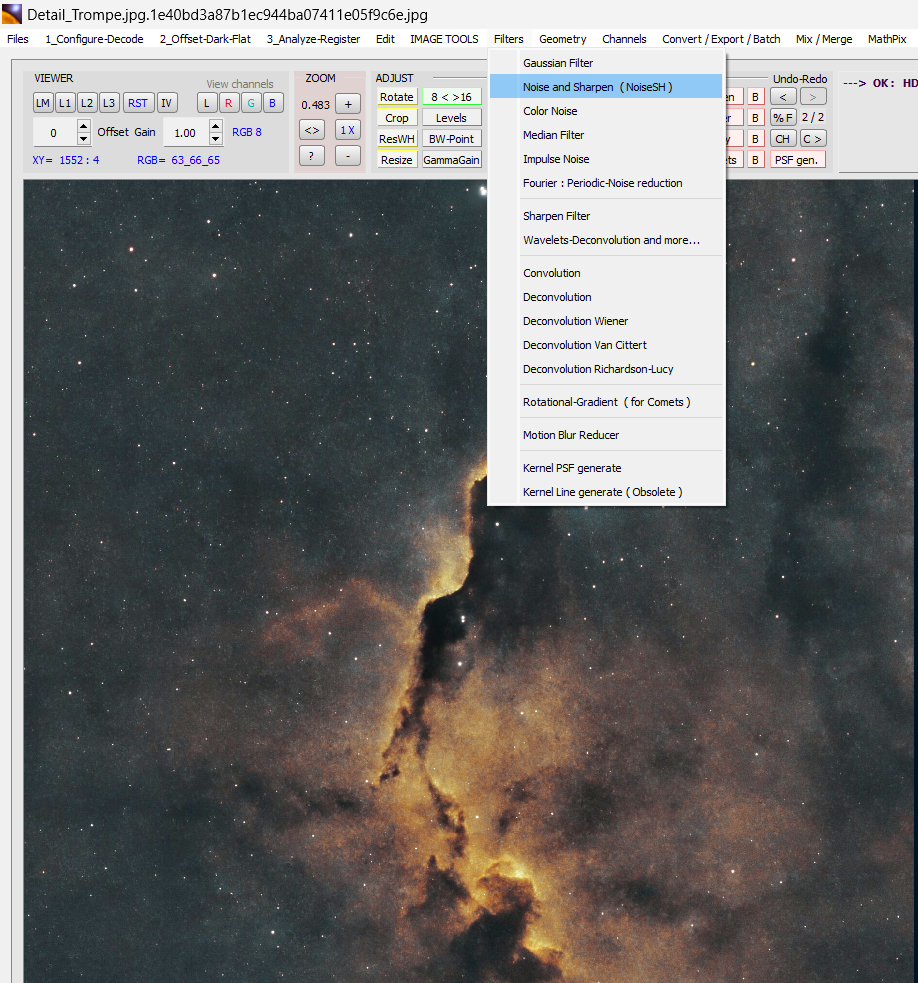
Task: Toggle the green G channel view
Action: pyautogui.click(x=251, y=103)
